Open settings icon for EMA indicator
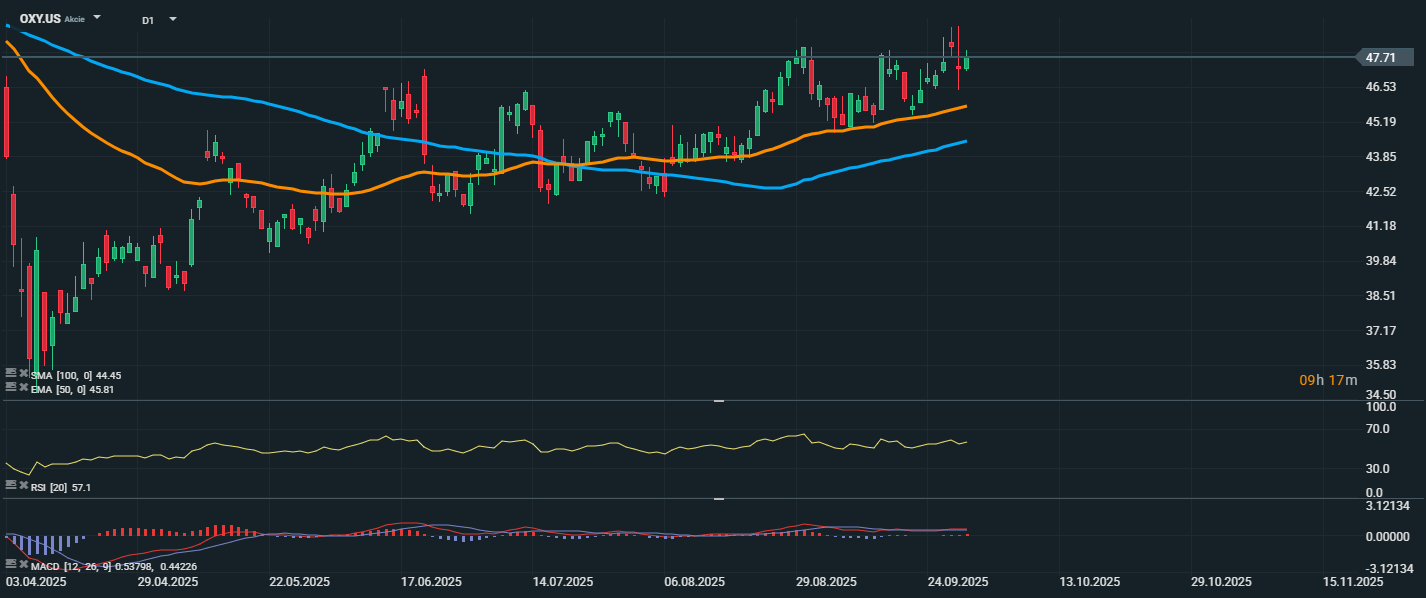 (x=11, y=388)
